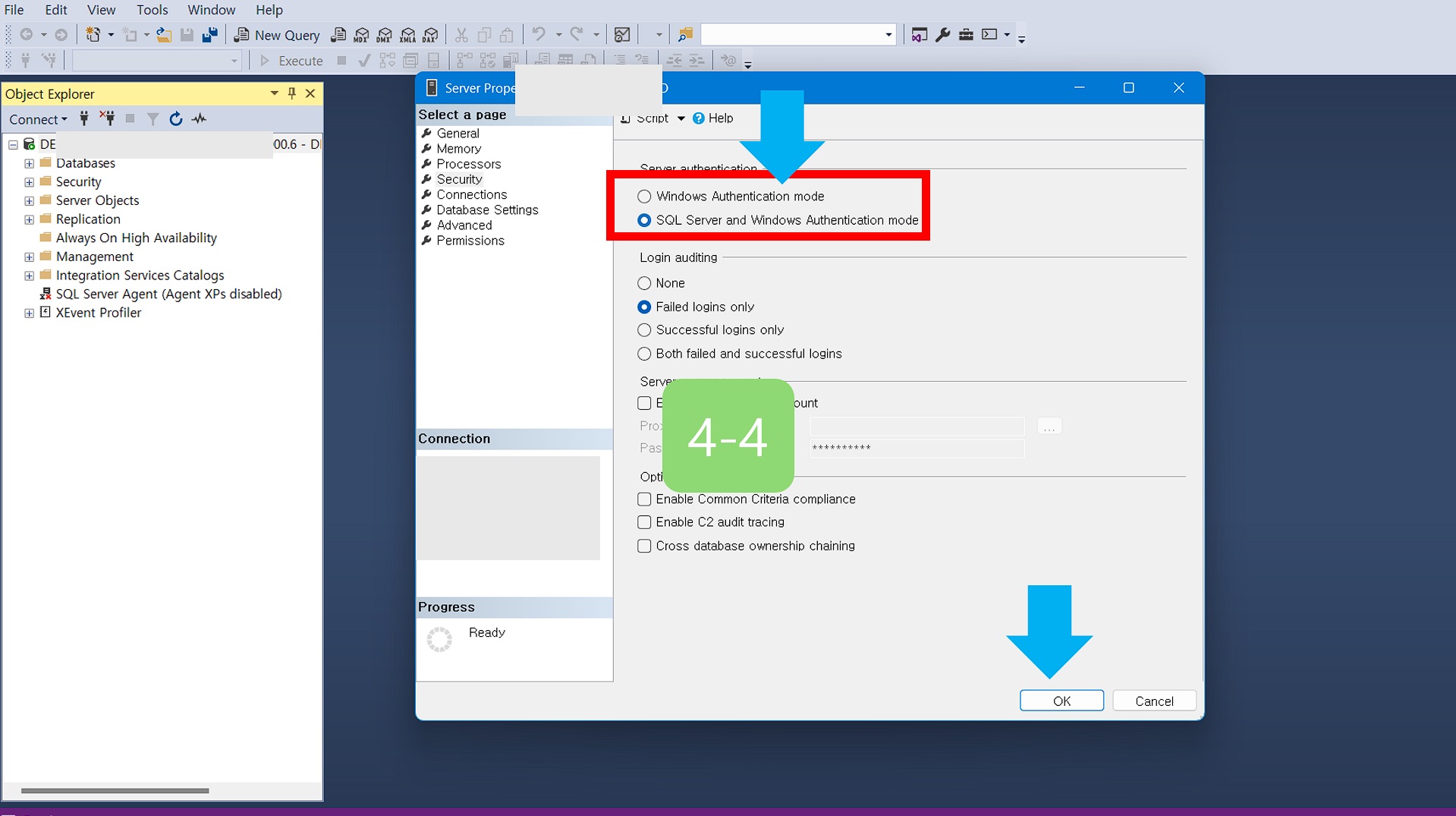This screenshot has height=816, width=1456.
Task: Toggle the server proxy account checkbox
Action: [644, 403]
